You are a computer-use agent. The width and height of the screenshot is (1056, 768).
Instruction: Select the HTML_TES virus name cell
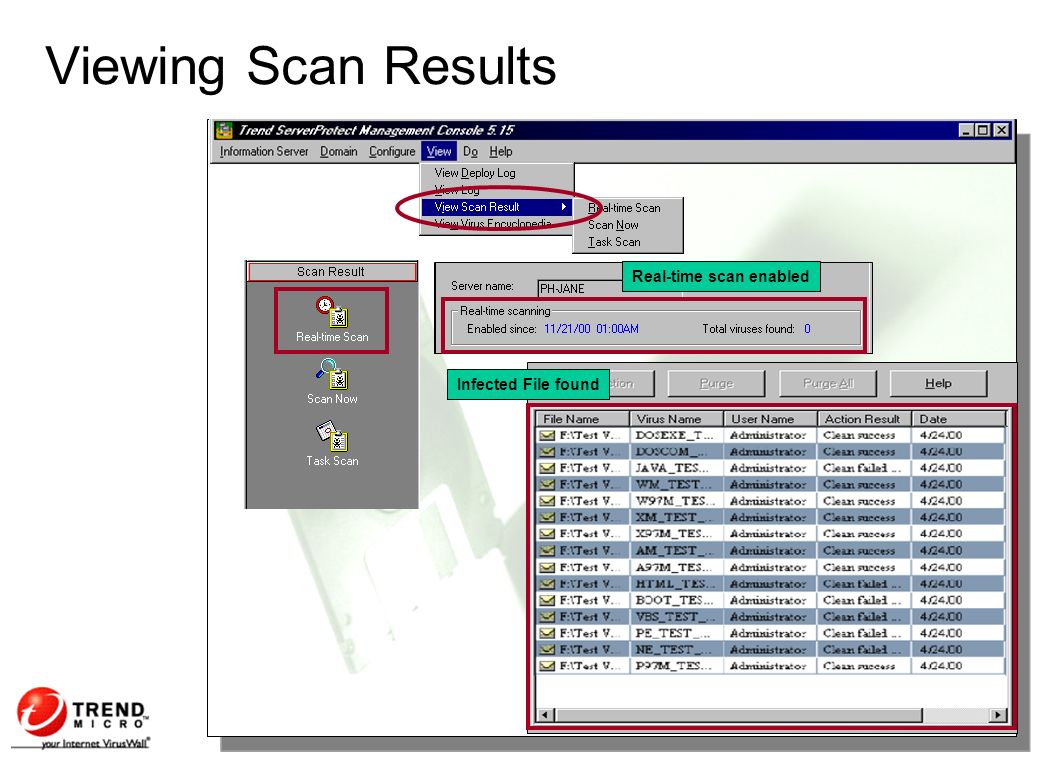(676, 583)
